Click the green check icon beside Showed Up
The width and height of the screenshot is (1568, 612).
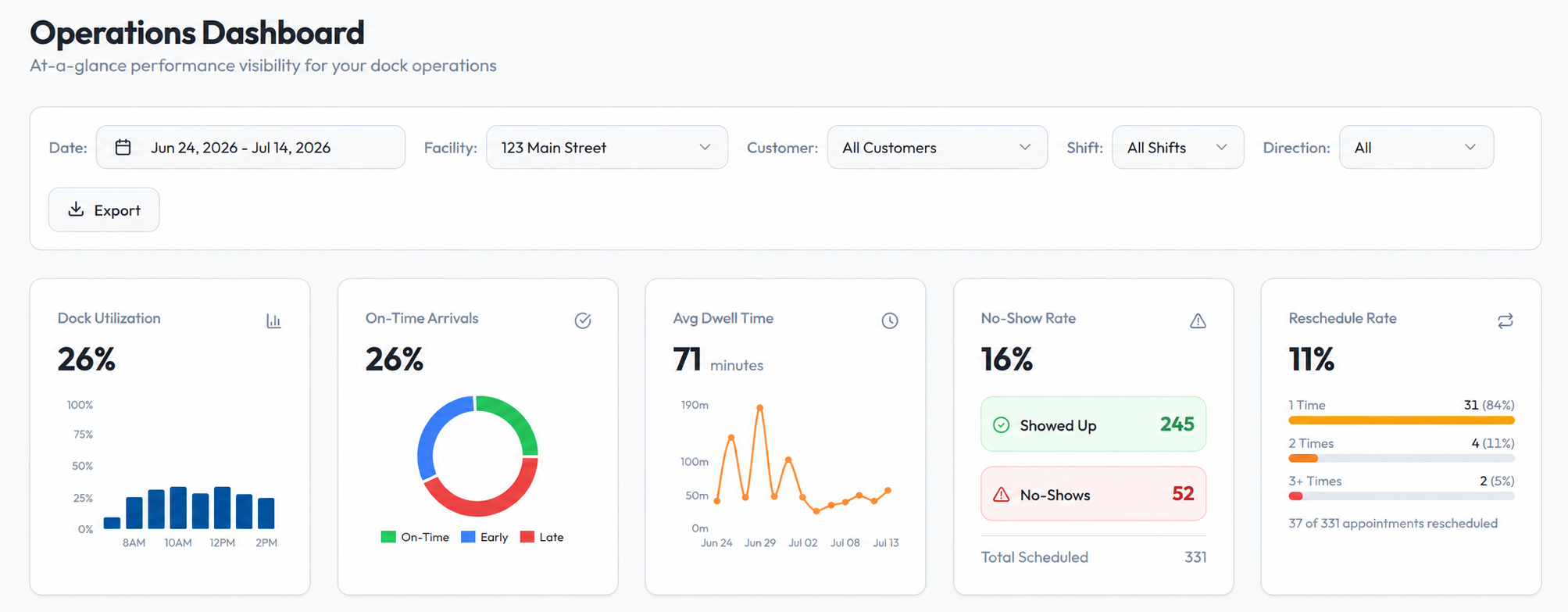point(1001,425)
